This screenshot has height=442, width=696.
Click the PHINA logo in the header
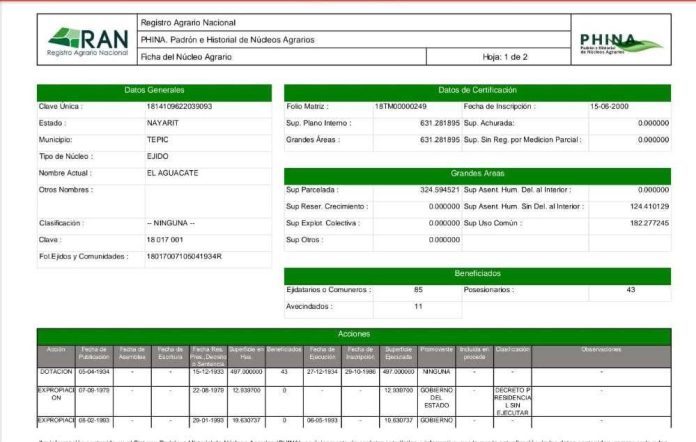(x=620, y=42)
